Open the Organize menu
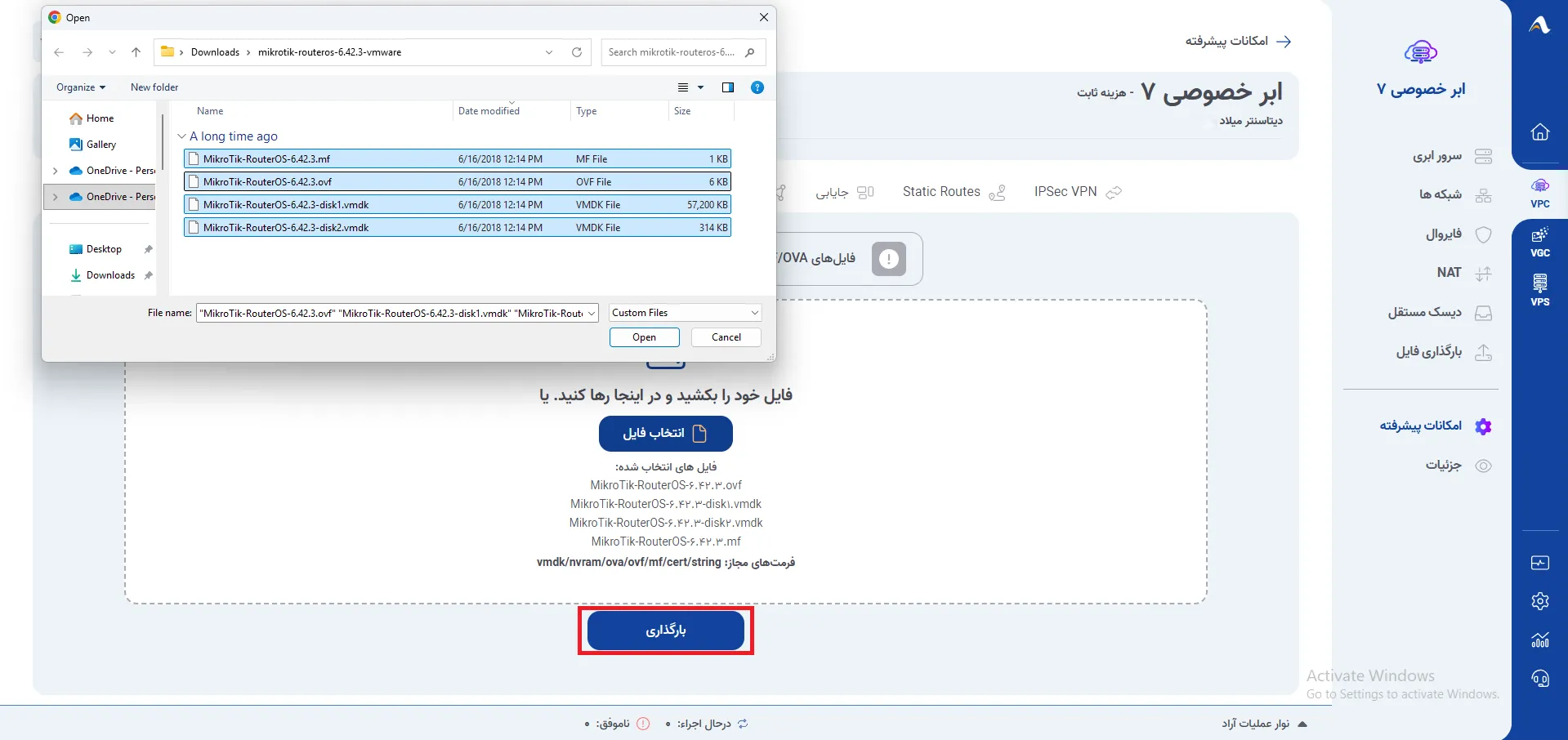Viewport: 1568px width, 740px height. click(81, 87)
